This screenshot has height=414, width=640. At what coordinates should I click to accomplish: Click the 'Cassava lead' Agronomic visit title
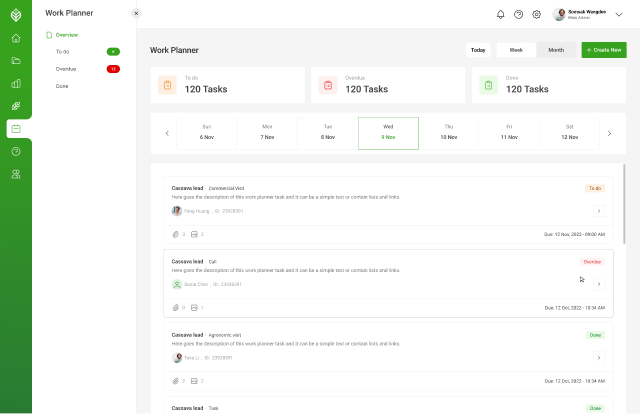(187, 335)
